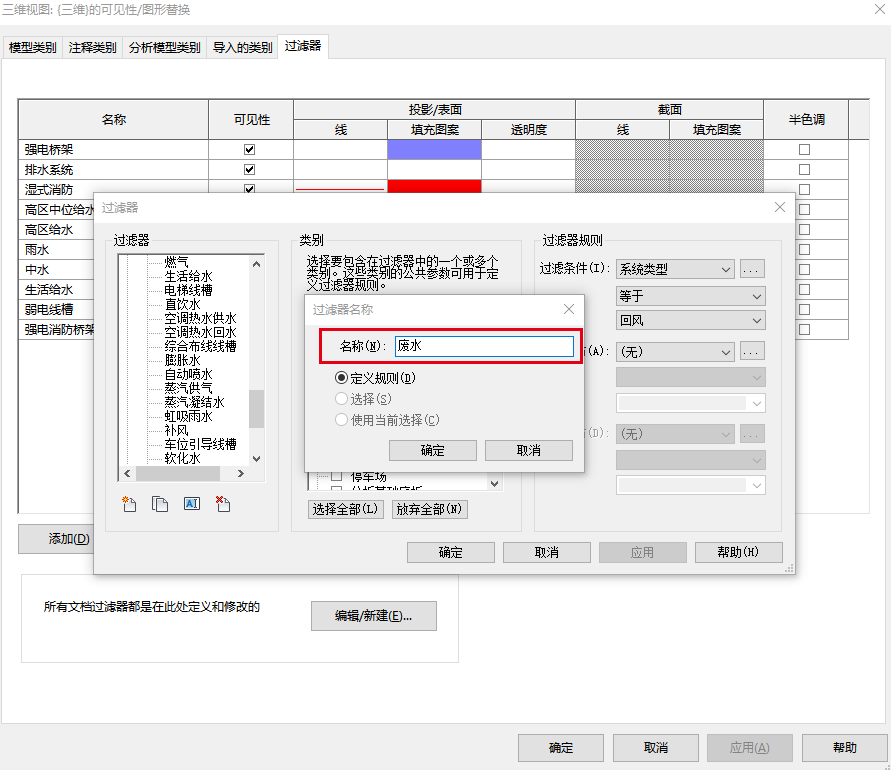Confirm filter name with 确定 button
The width and height of the screenshot is (891, 770).
[x=432, y=451]
